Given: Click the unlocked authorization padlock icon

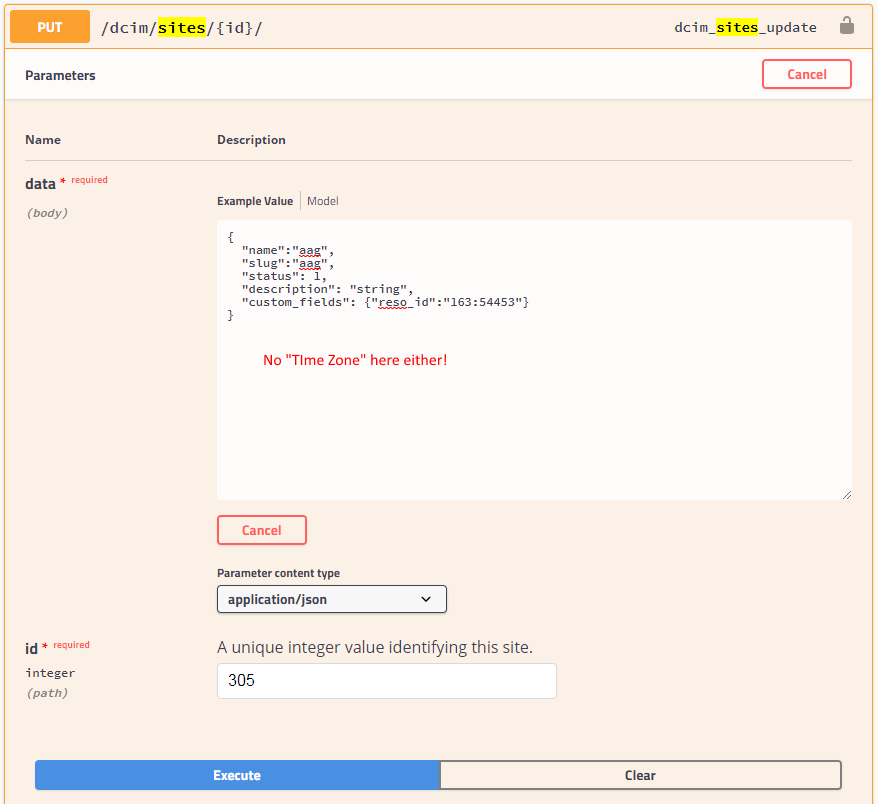Looking at the screenshot, I should [847, 27].
